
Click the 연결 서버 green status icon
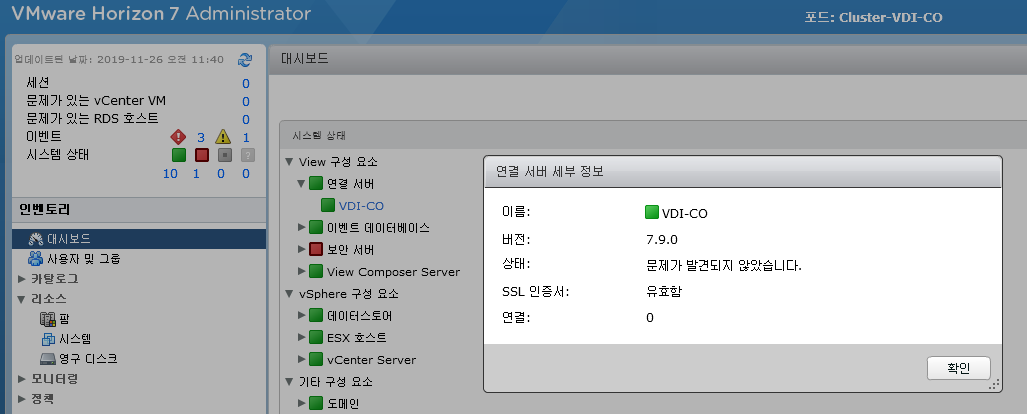pyautogui.click(x=316, y=184)
